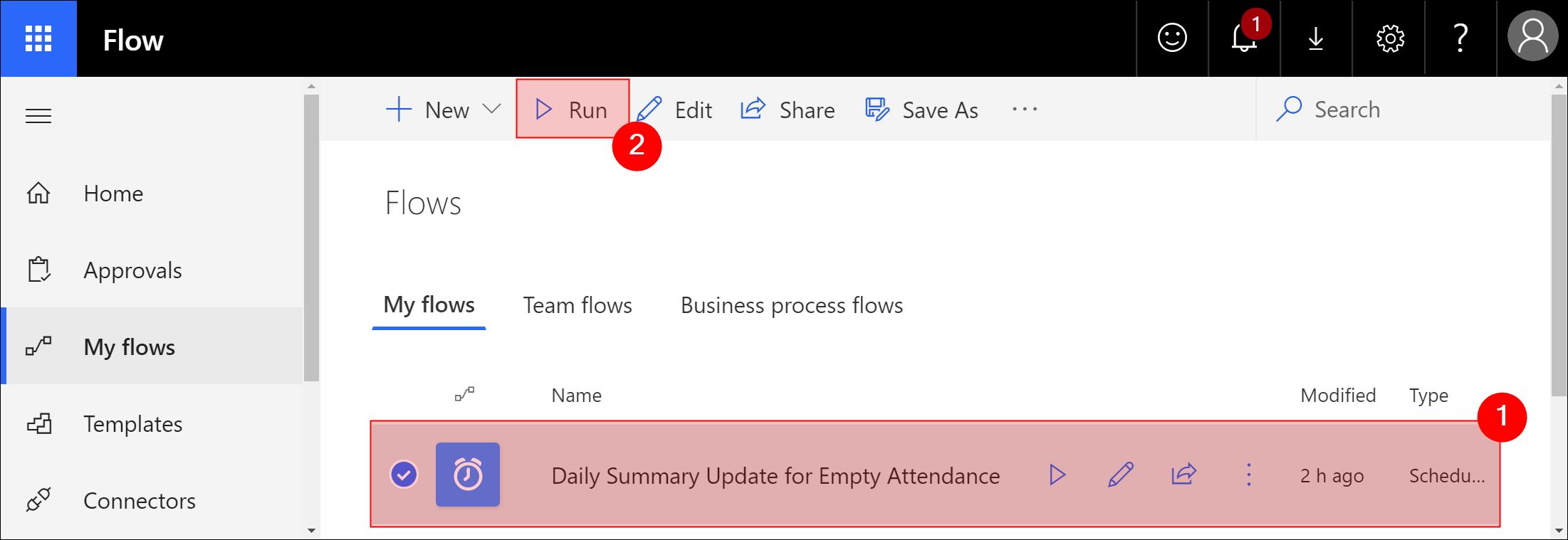Click the Run button in toolbar
Screen dimensions: 1568x540
click(573, 110)
